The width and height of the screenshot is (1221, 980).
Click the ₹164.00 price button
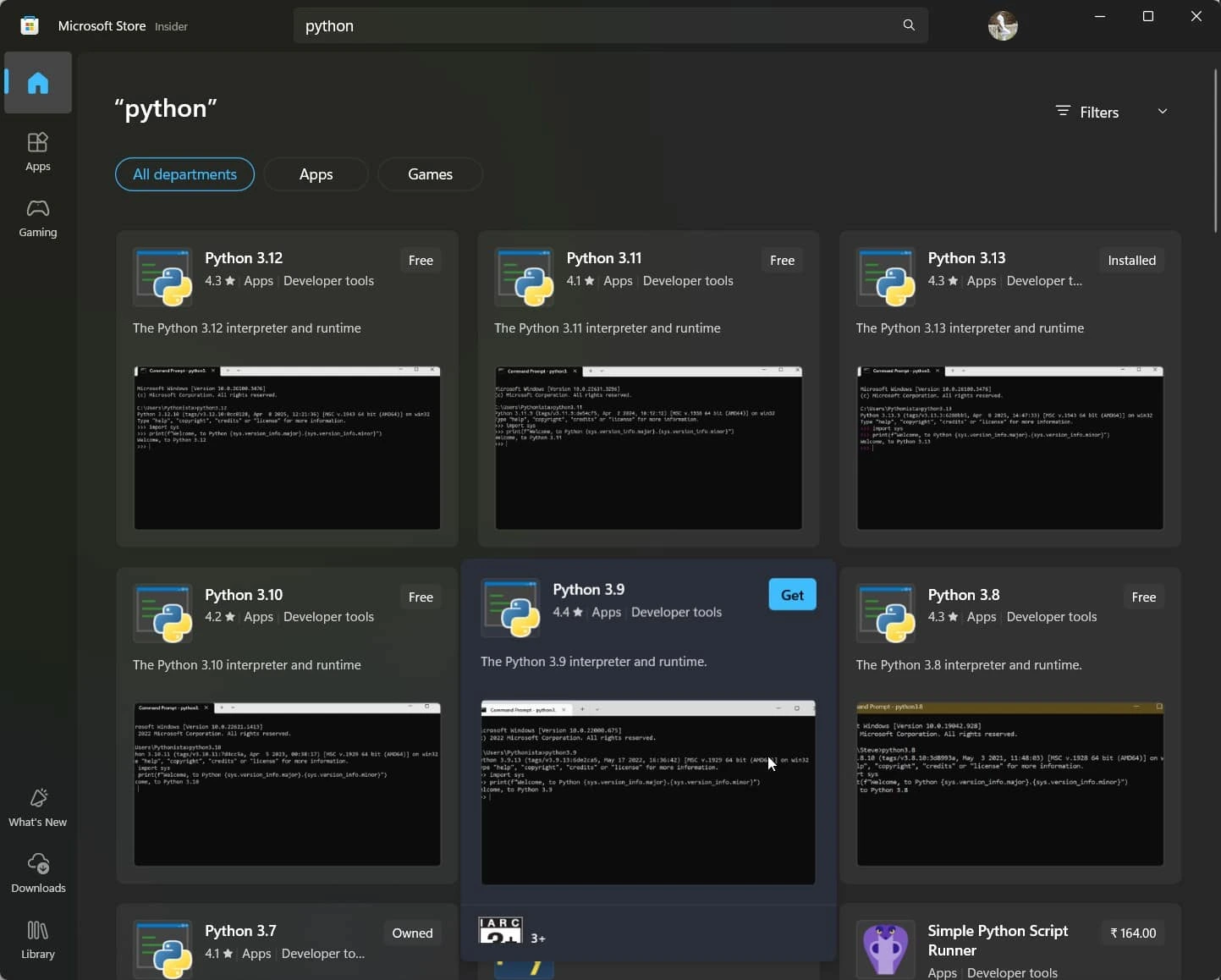tap(1132, 933)
